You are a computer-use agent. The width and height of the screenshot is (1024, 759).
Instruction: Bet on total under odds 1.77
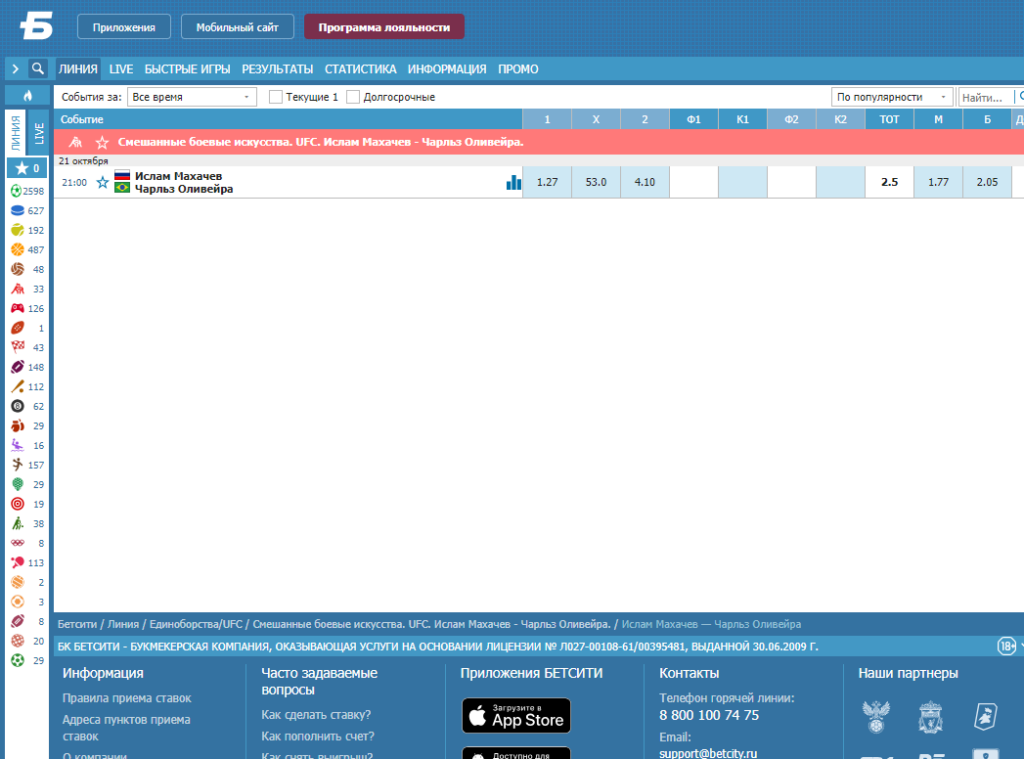[x=938, y=182]
